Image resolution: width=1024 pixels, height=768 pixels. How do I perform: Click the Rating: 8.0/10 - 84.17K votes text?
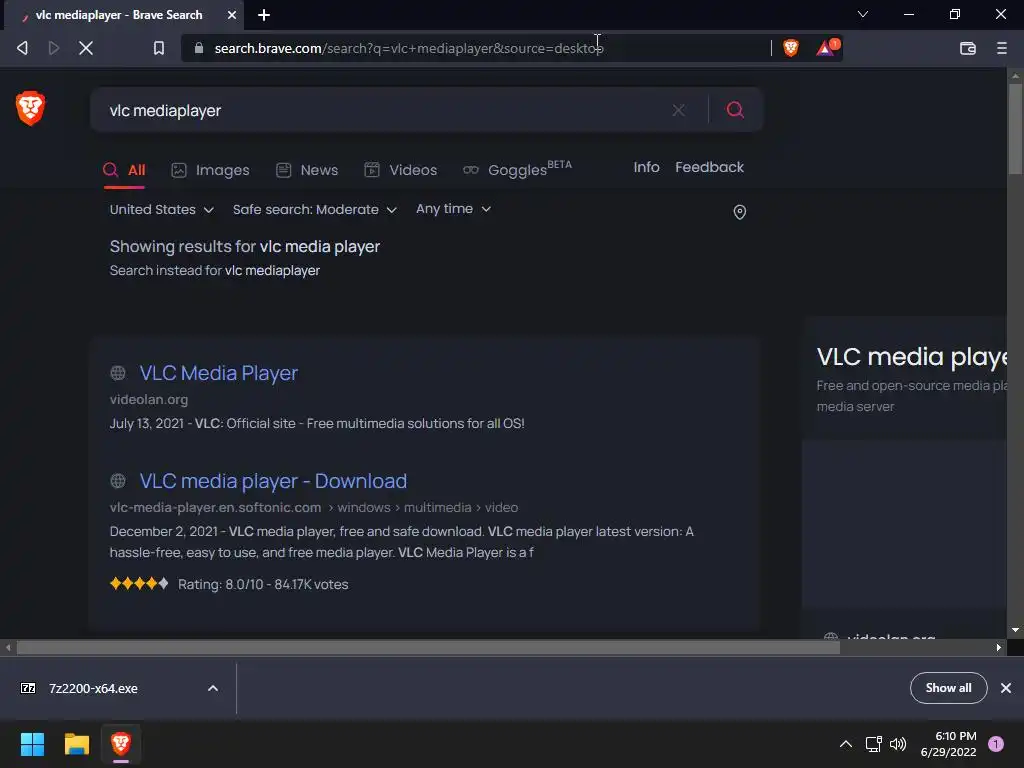click(263, 584)
